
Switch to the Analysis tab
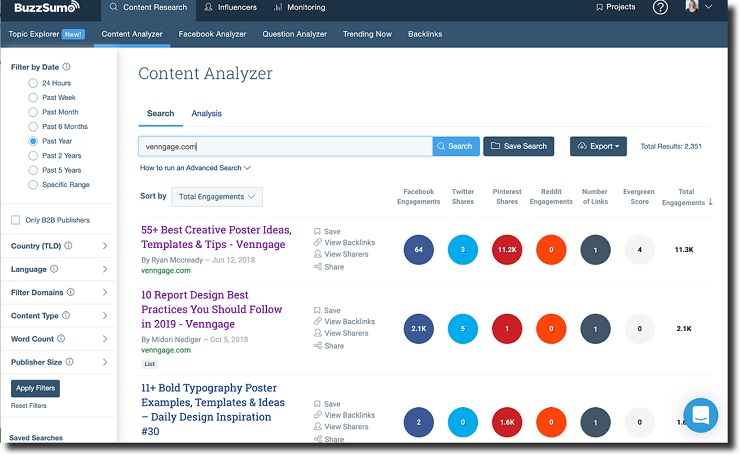(206, 113)
